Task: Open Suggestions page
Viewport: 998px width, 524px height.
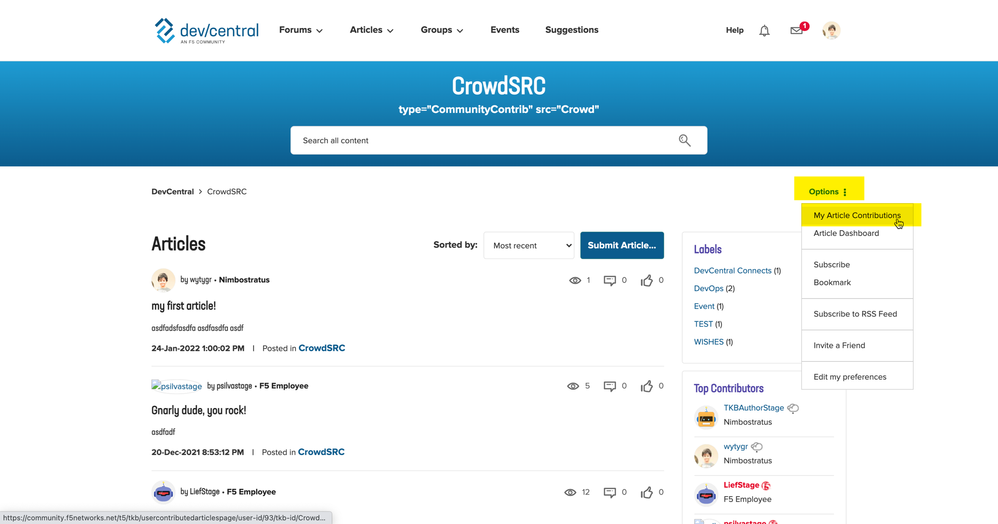Action: point(572,30)
